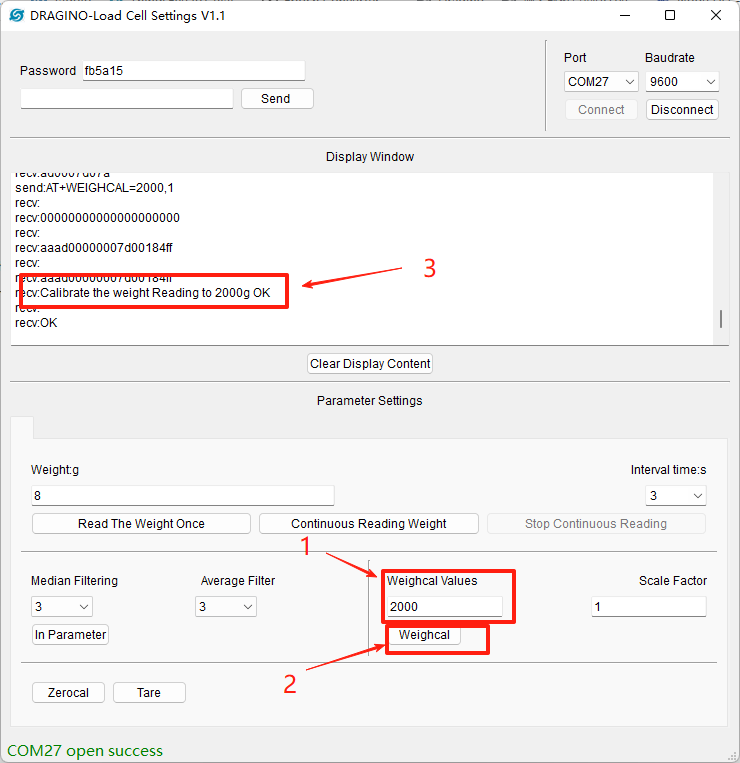Click the In Parameter button
740x763 pixels.
click(71, 635)
